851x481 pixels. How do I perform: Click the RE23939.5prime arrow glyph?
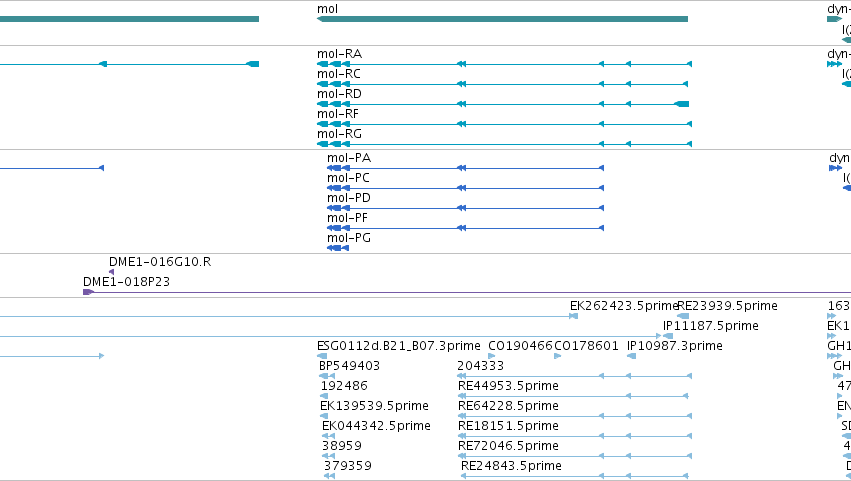point(683,316)
